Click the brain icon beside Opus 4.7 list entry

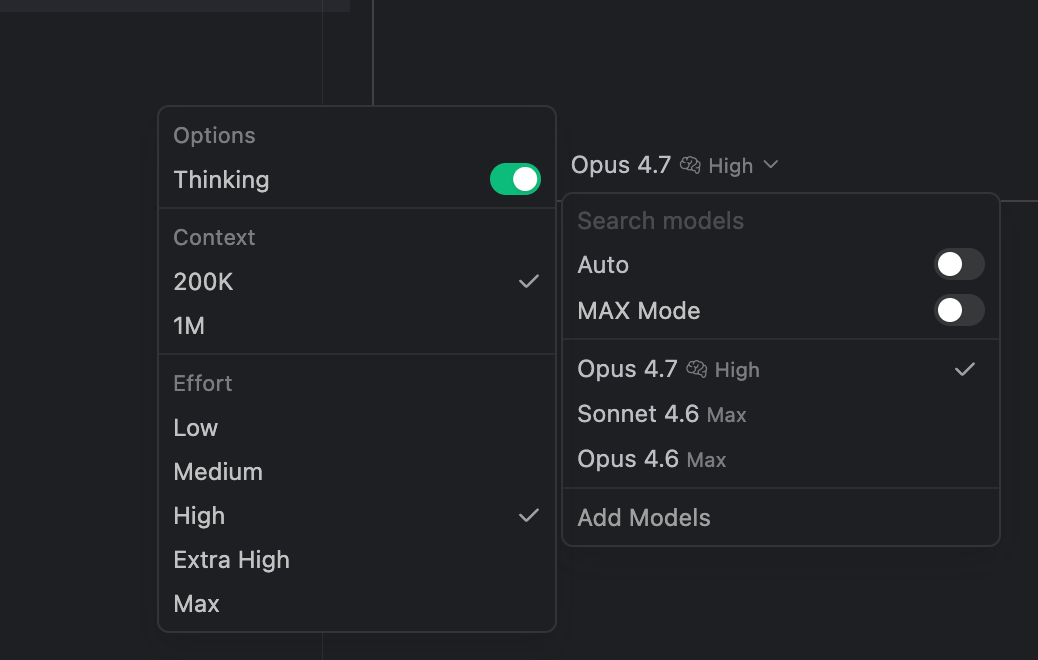coord(696,369)
